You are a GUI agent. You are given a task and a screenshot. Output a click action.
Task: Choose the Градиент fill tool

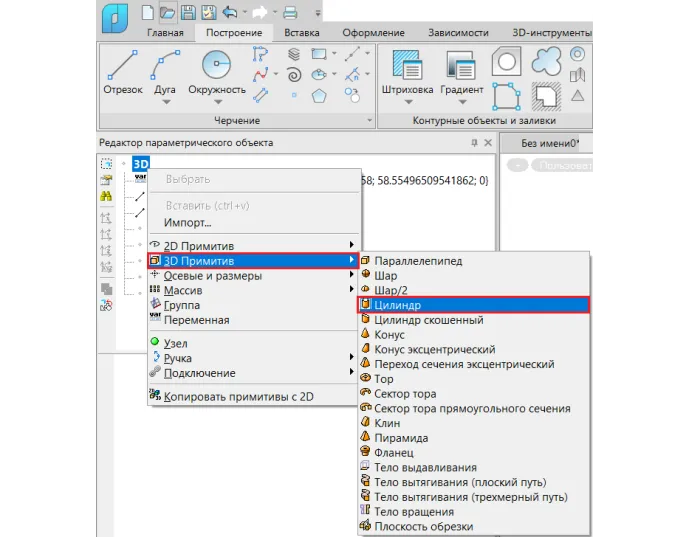(462, 70)
